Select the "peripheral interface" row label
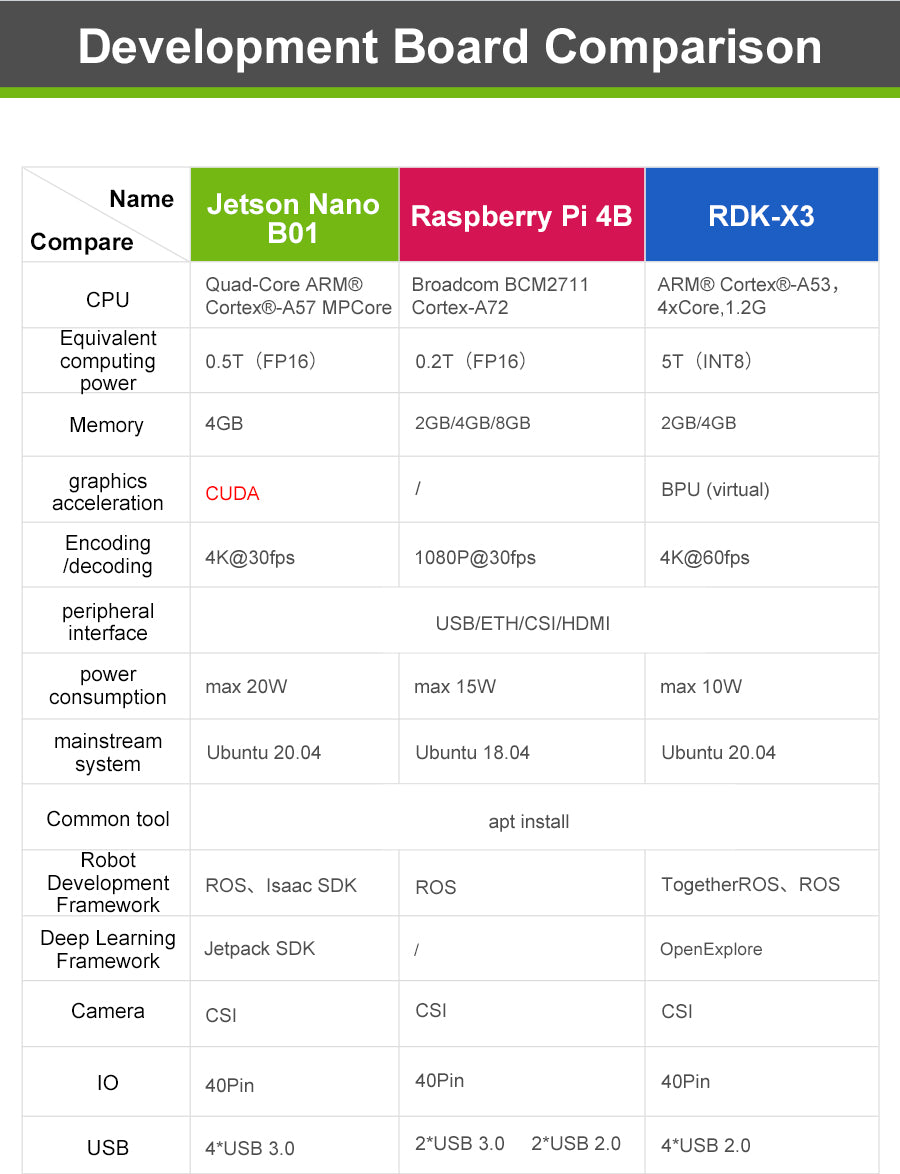The width and height of the screenshot is (900, 1174). 108,621
